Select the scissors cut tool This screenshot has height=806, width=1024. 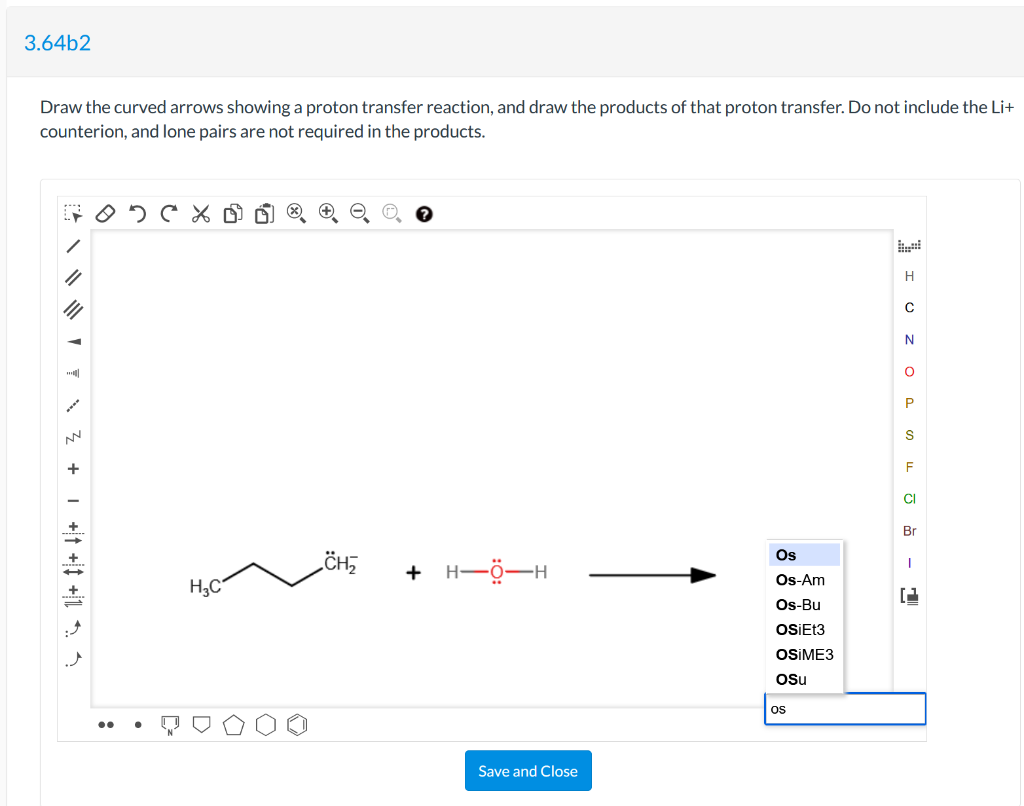point(200,213)
